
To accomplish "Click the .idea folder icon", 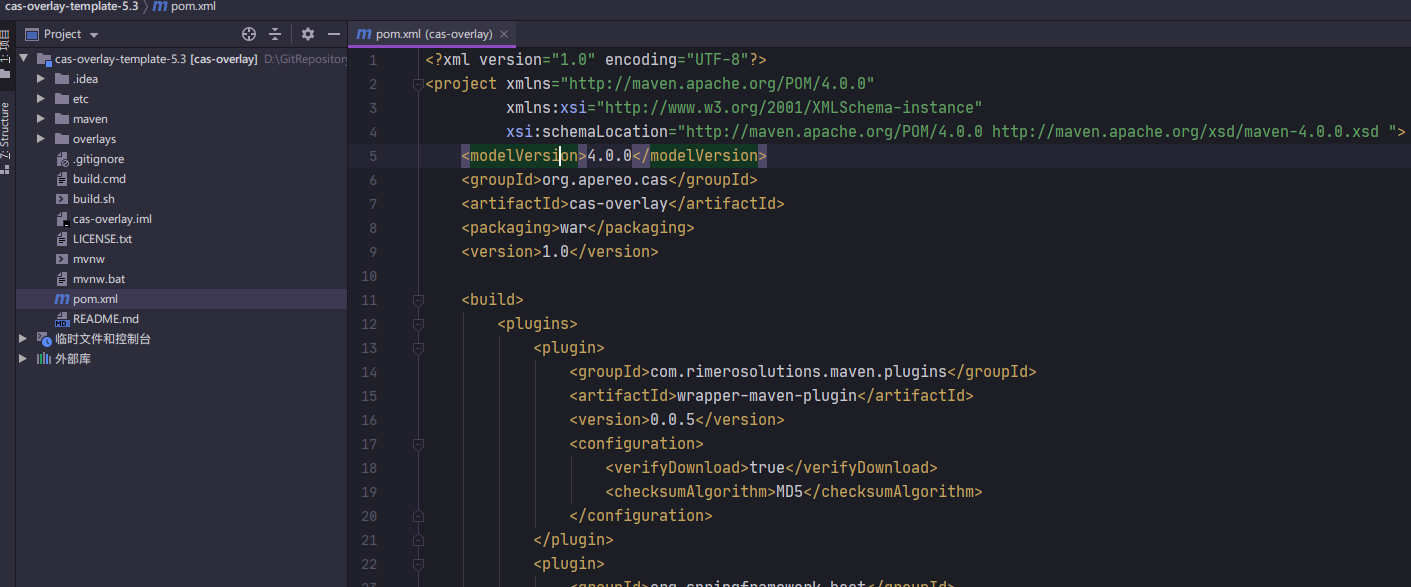I will tap(62, 79).
